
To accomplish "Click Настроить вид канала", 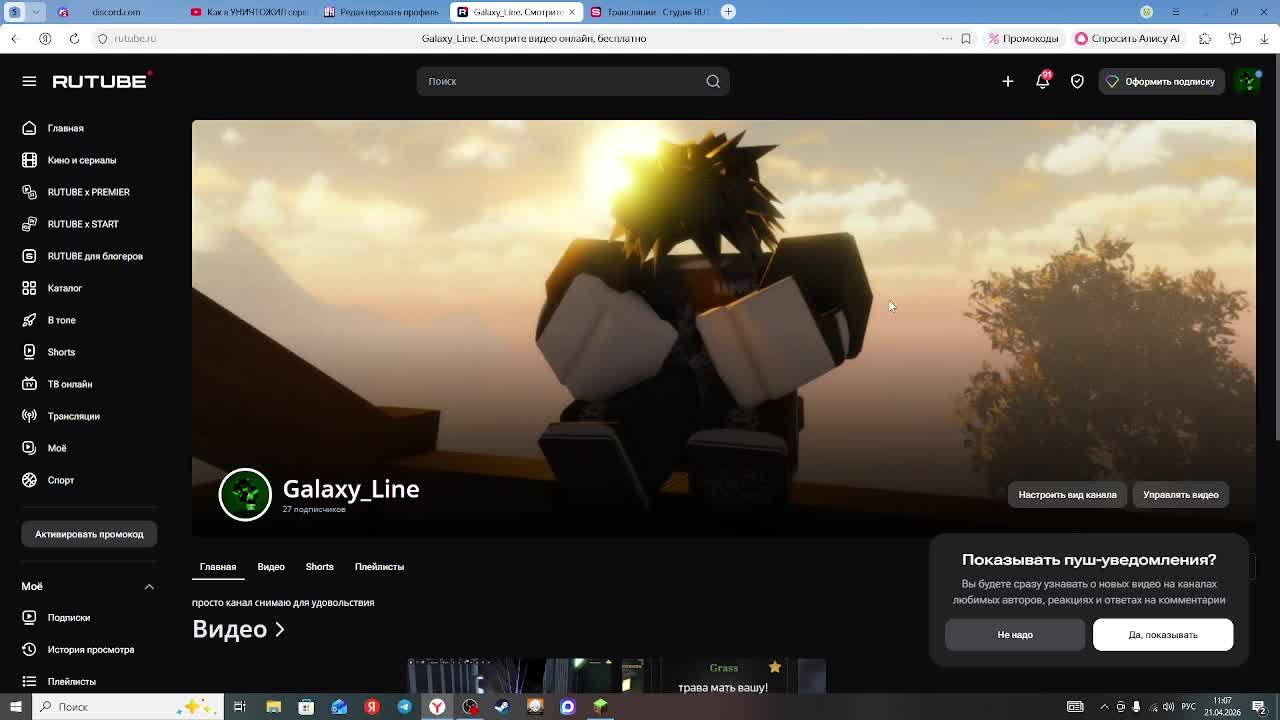I will click(1067, 495).
